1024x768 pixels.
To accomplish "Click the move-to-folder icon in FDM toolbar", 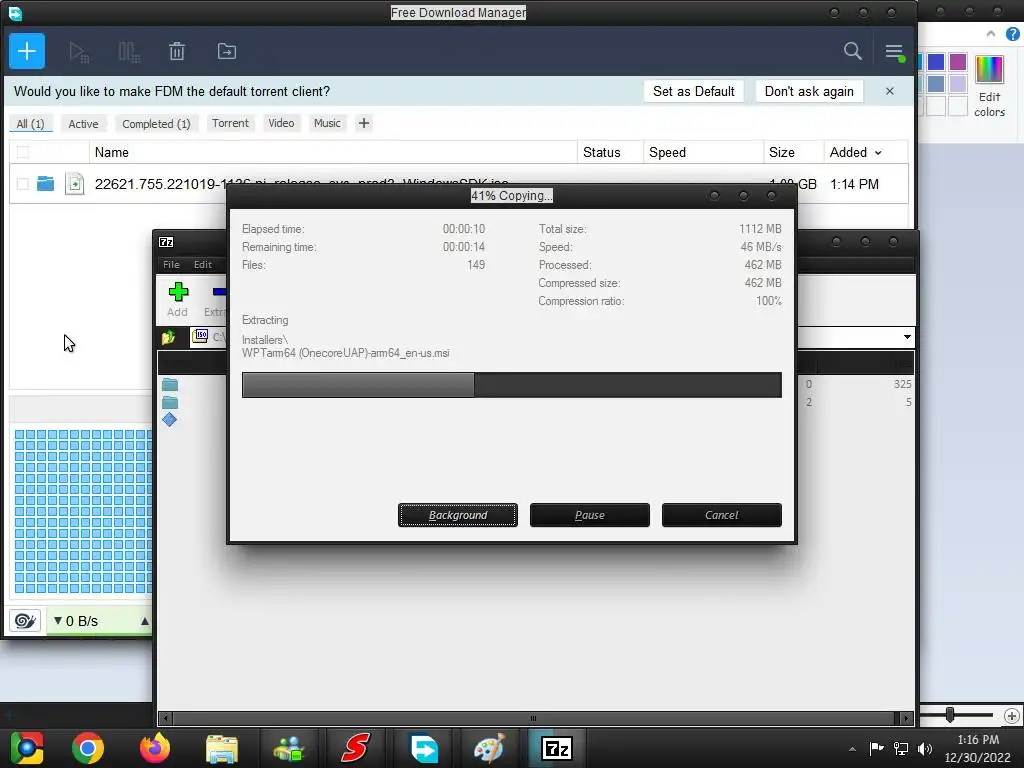I will [x=227, y=52].
